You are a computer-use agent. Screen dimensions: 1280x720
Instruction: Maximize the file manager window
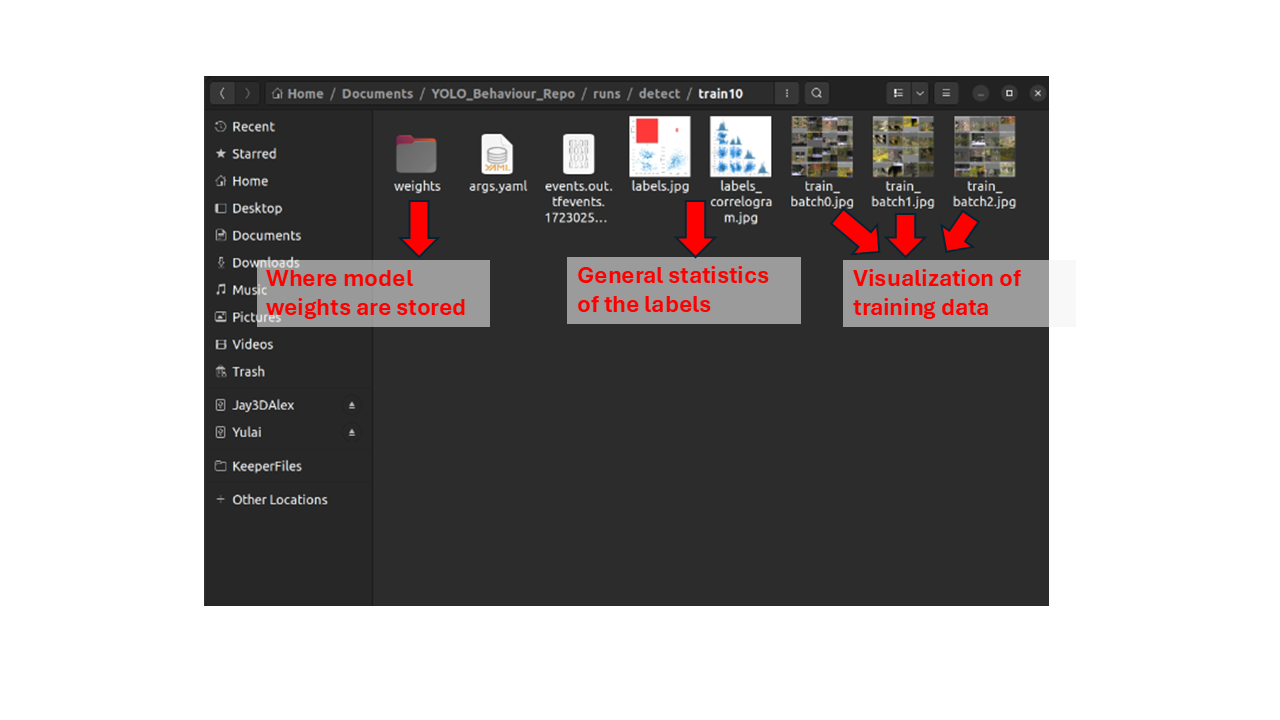point(1009,93)
